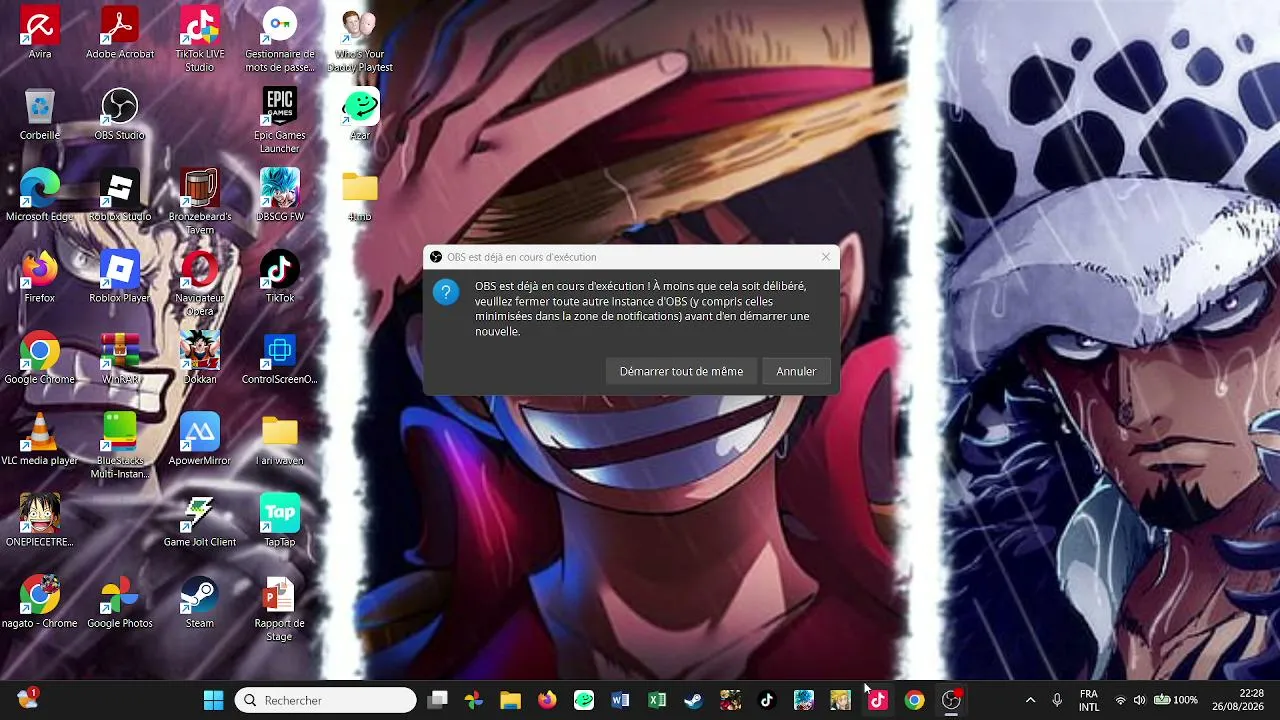Image resolution: width=1280 pixels, height=720 pixels.
Task: Select the DBSCG FW desktop icon
Action: pos(280,195)
